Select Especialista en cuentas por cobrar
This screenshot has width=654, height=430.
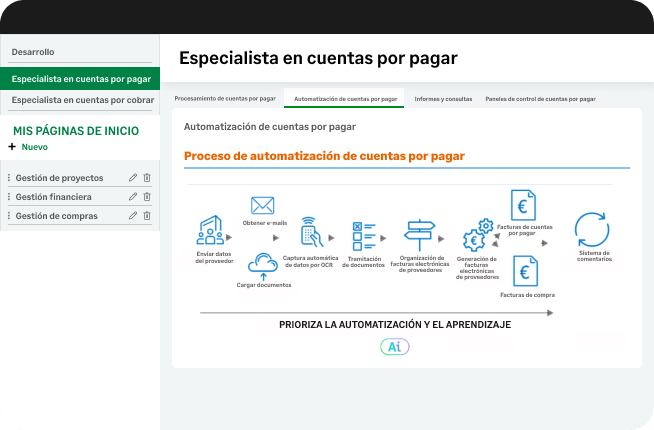click(83, 100)
